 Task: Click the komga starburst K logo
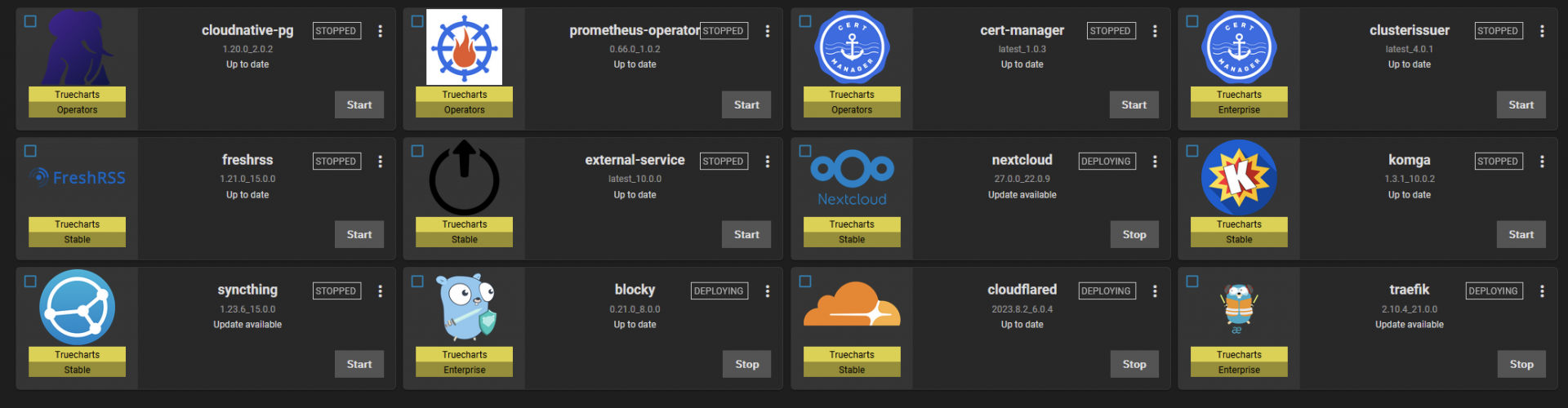pos(1239,177)
